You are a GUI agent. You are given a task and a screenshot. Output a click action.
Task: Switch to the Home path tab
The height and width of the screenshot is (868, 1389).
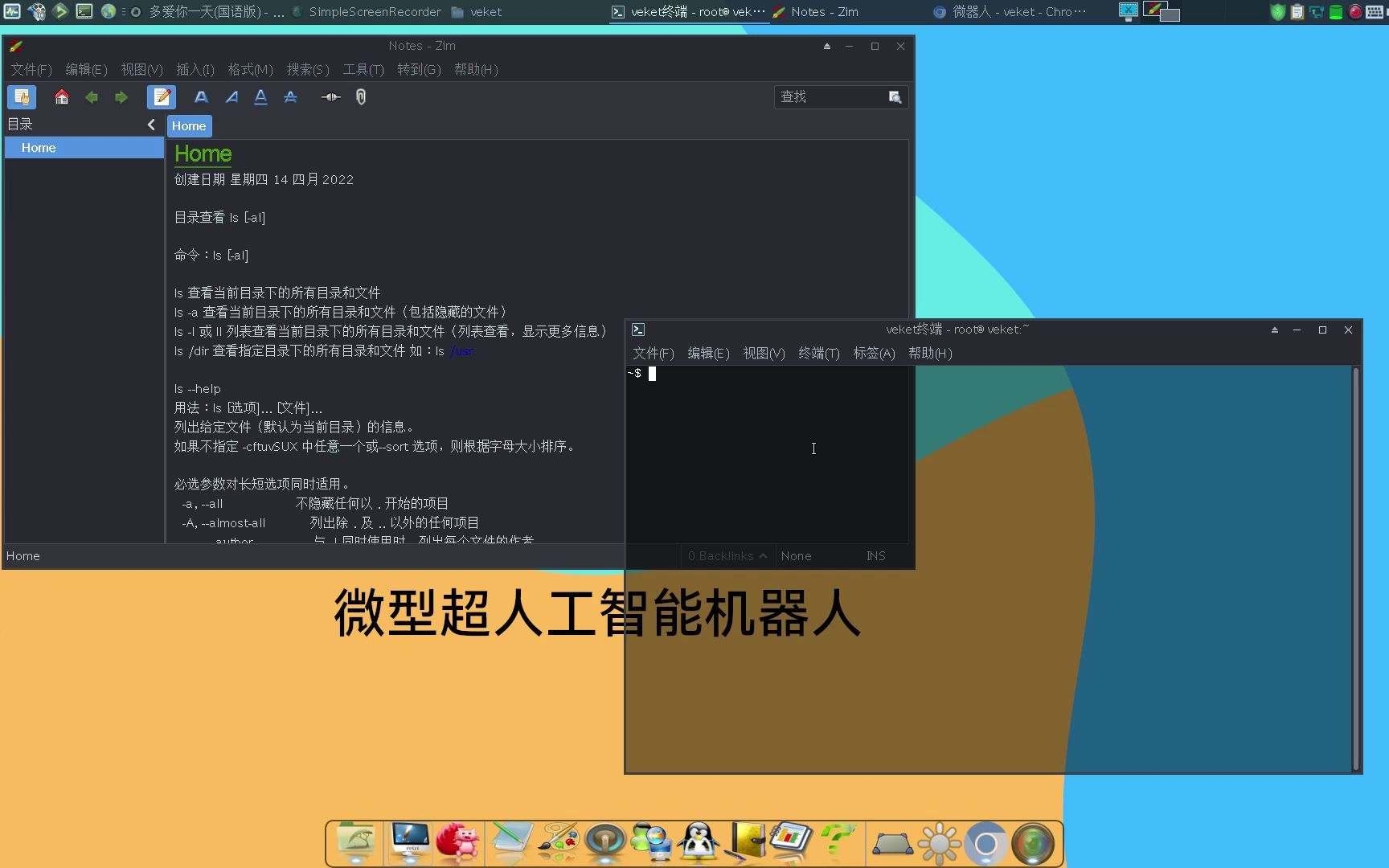click(x=189, y=126)
